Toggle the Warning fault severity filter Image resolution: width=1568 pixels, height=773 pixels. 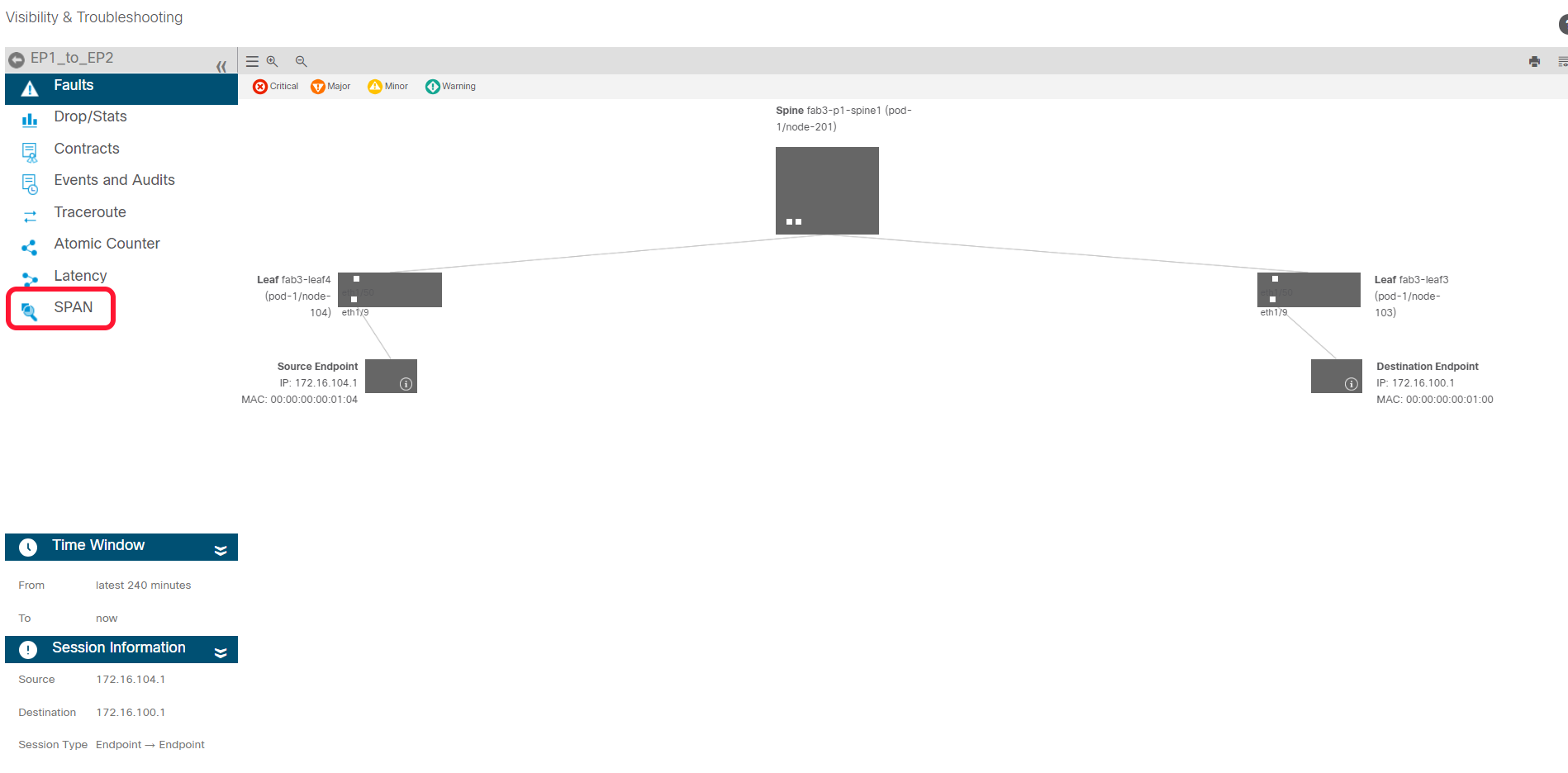450,87
